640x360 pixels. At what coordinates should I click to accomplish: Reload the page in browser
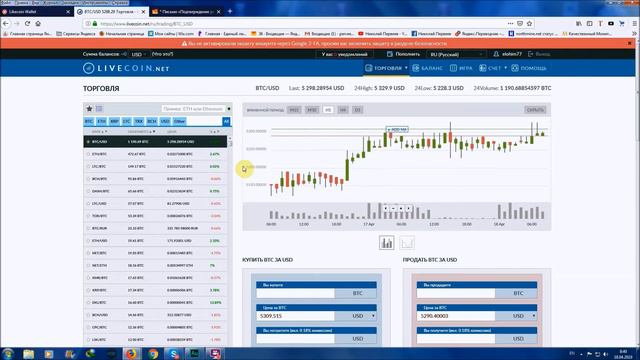click(x=27, y=24)
